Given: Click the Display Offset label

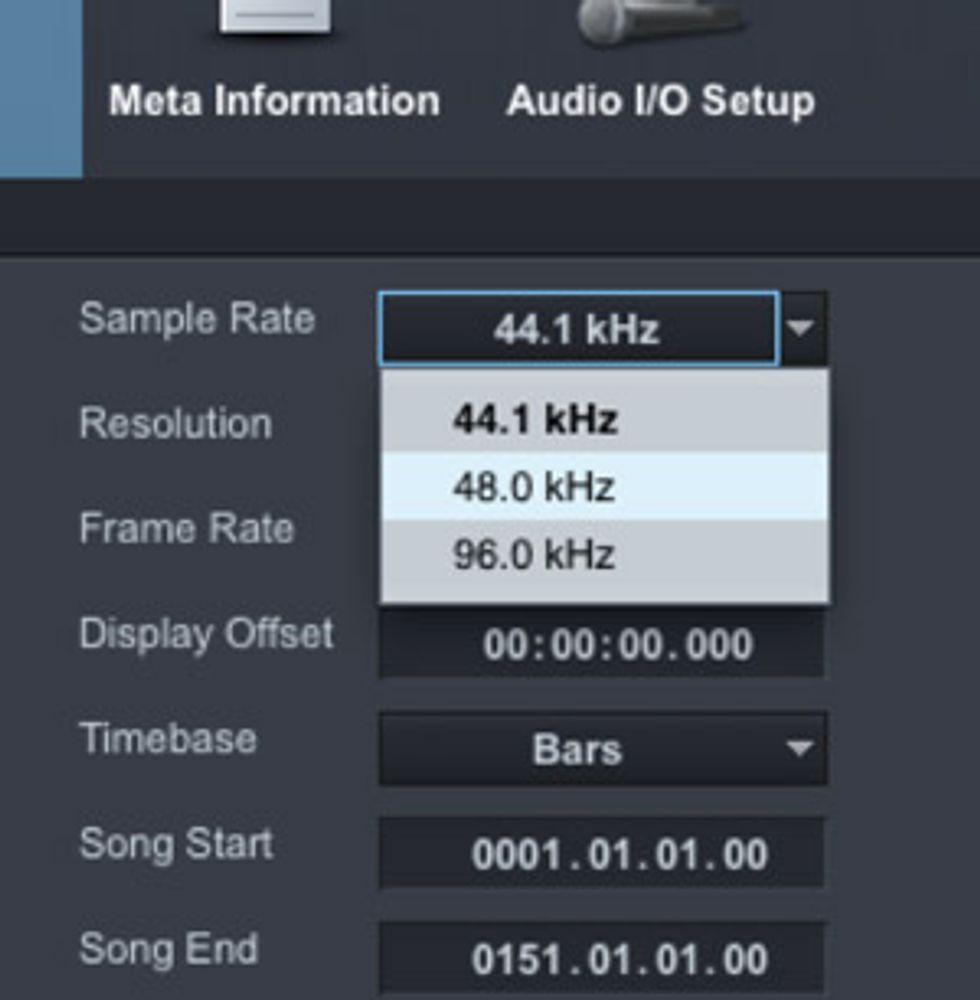Looking at the screenshot, I should [x=206, y=634].
